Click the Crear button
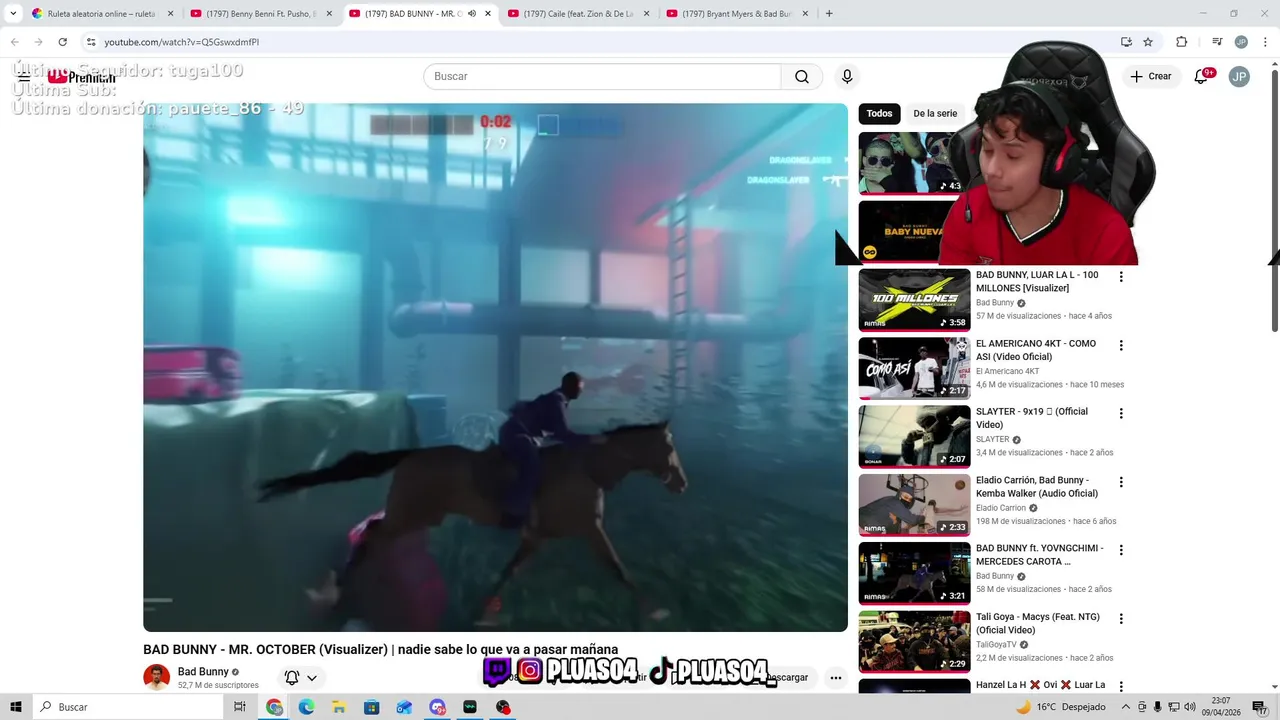 point(1151,76)
